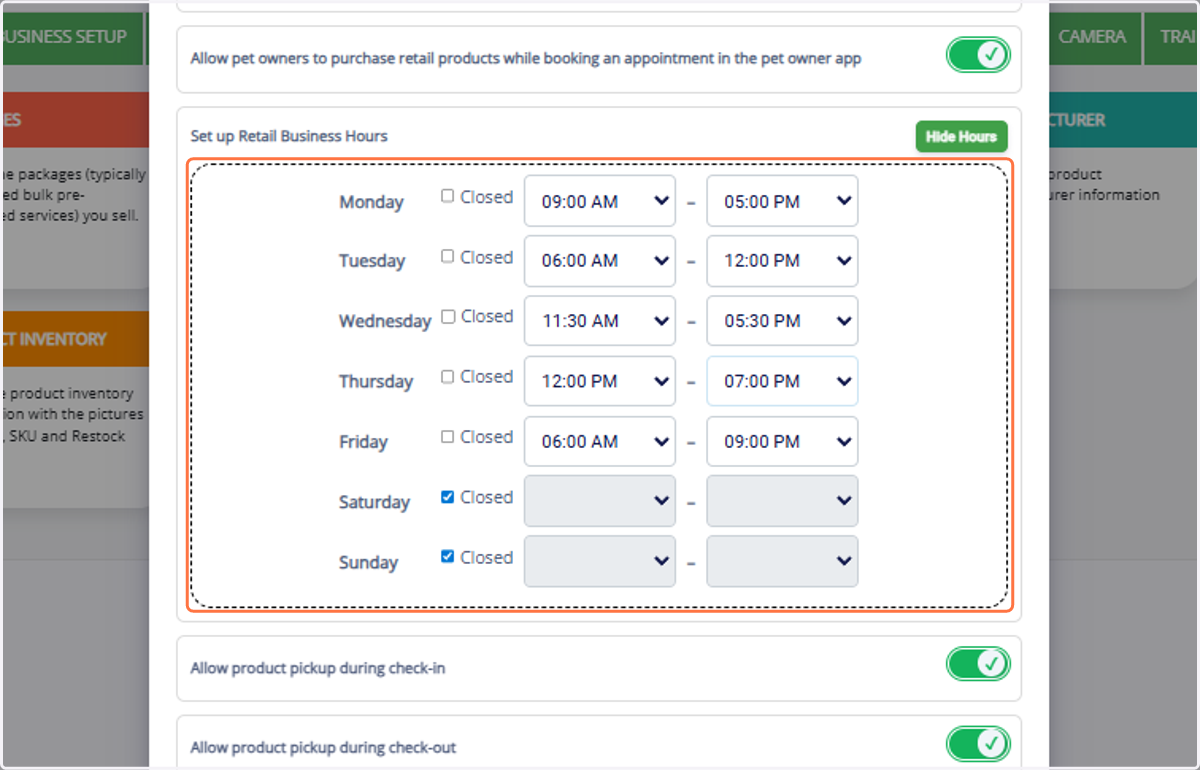
Task: Uncheck the Saturday Closed checkbox
Action: coord(448,496)
